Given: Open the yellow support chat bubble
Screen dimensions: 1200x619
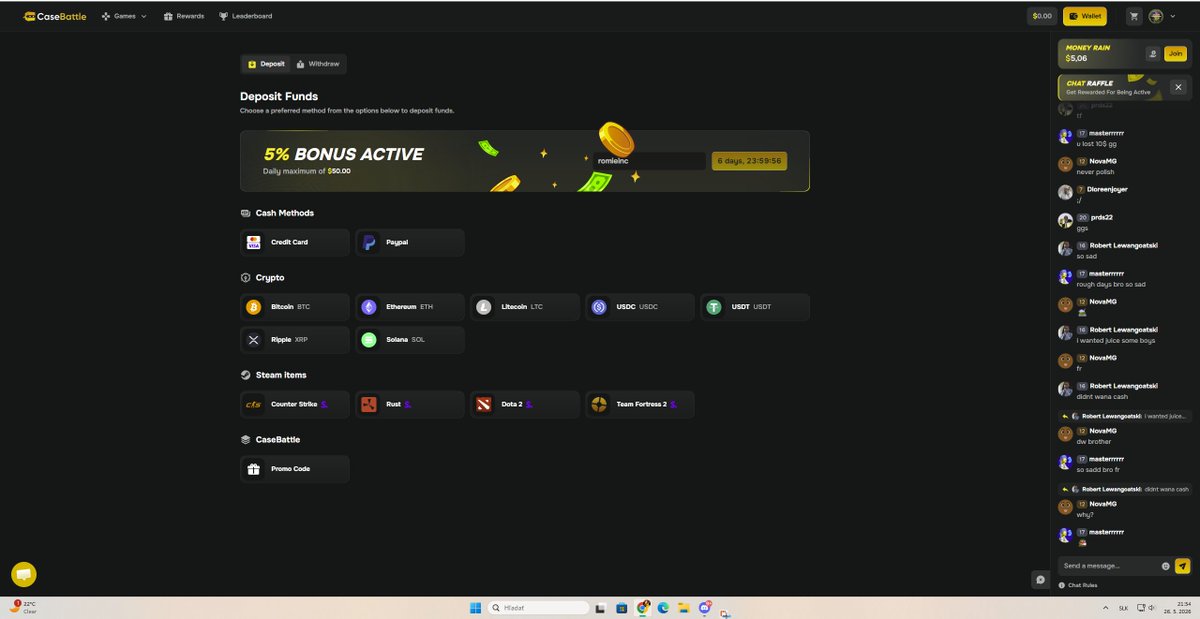Looking at the screenshot, I should [24, 574].
